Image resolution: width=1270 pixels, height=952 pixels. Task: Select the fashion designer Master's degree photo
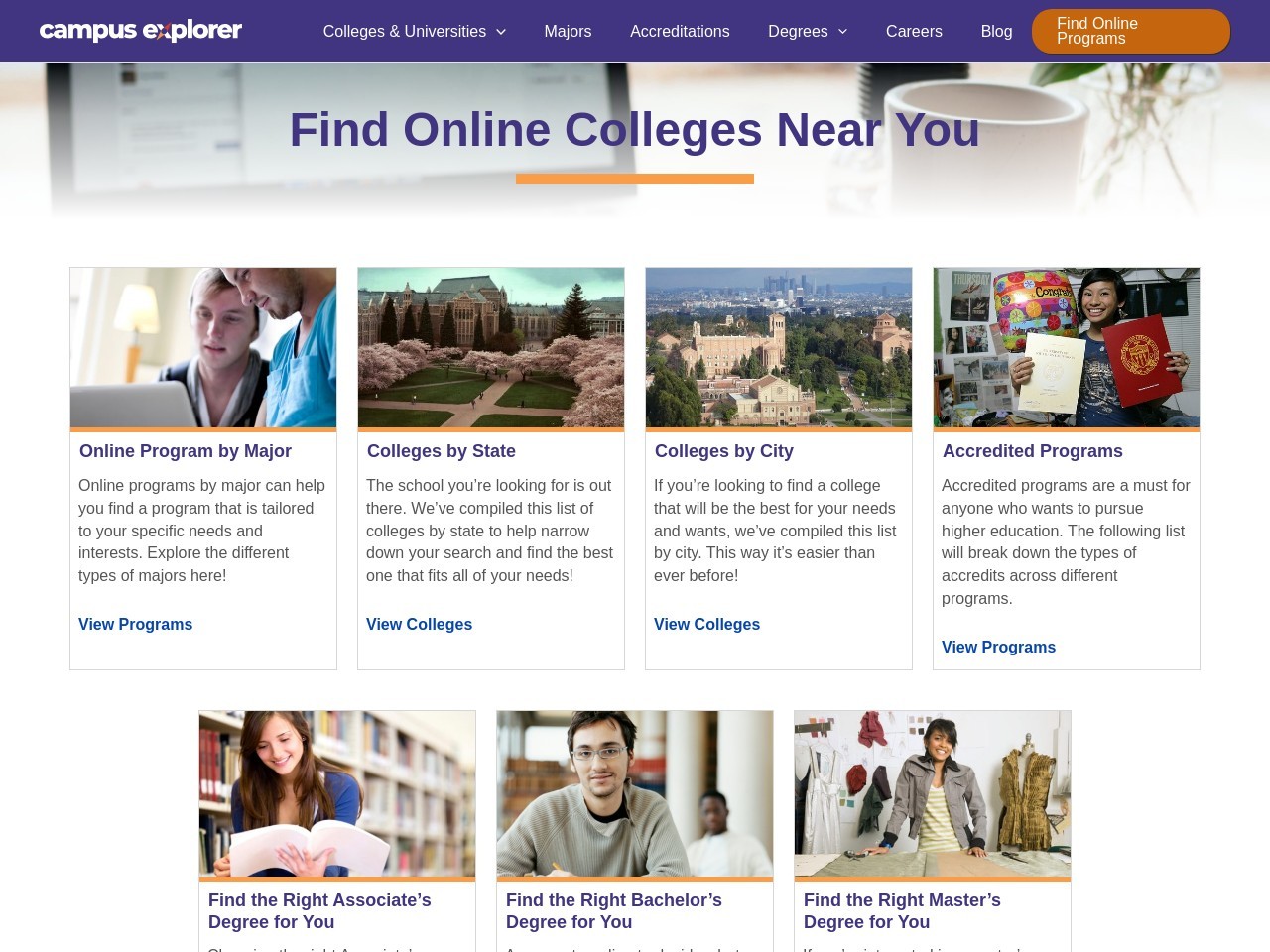coord(933,793)
